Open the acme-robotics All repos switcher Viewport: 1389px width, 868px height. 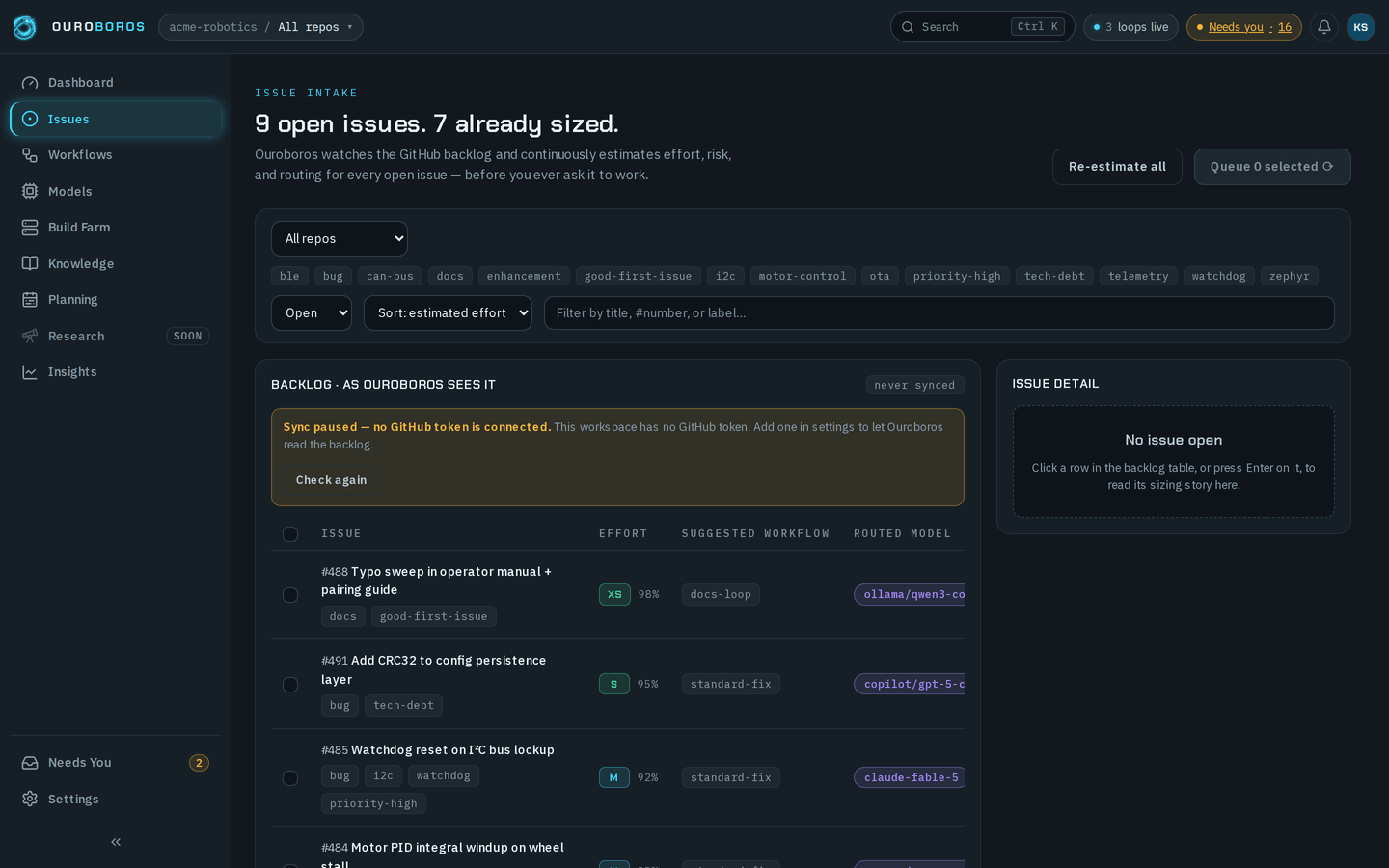click(x=260, y=27)
